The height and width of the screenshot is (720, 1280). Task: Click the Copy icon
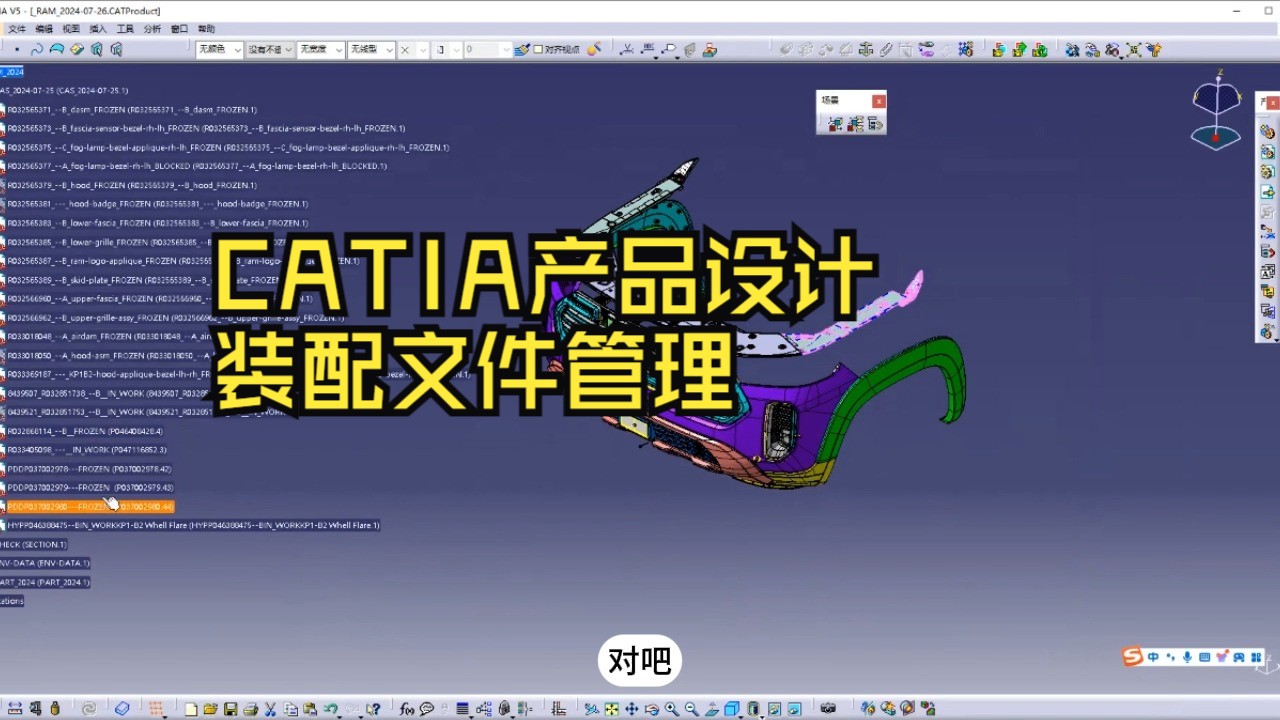coord(290,709)
